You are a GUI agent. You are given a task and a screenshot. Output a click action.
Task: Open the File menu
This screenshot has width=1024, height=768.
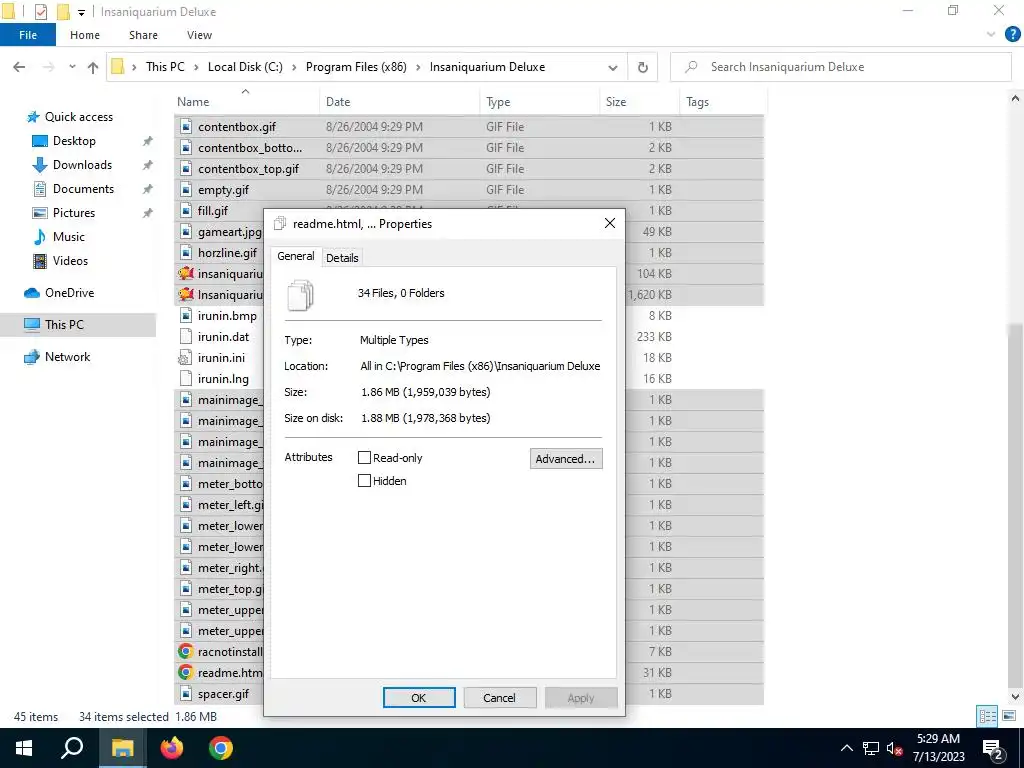[28, 35]
